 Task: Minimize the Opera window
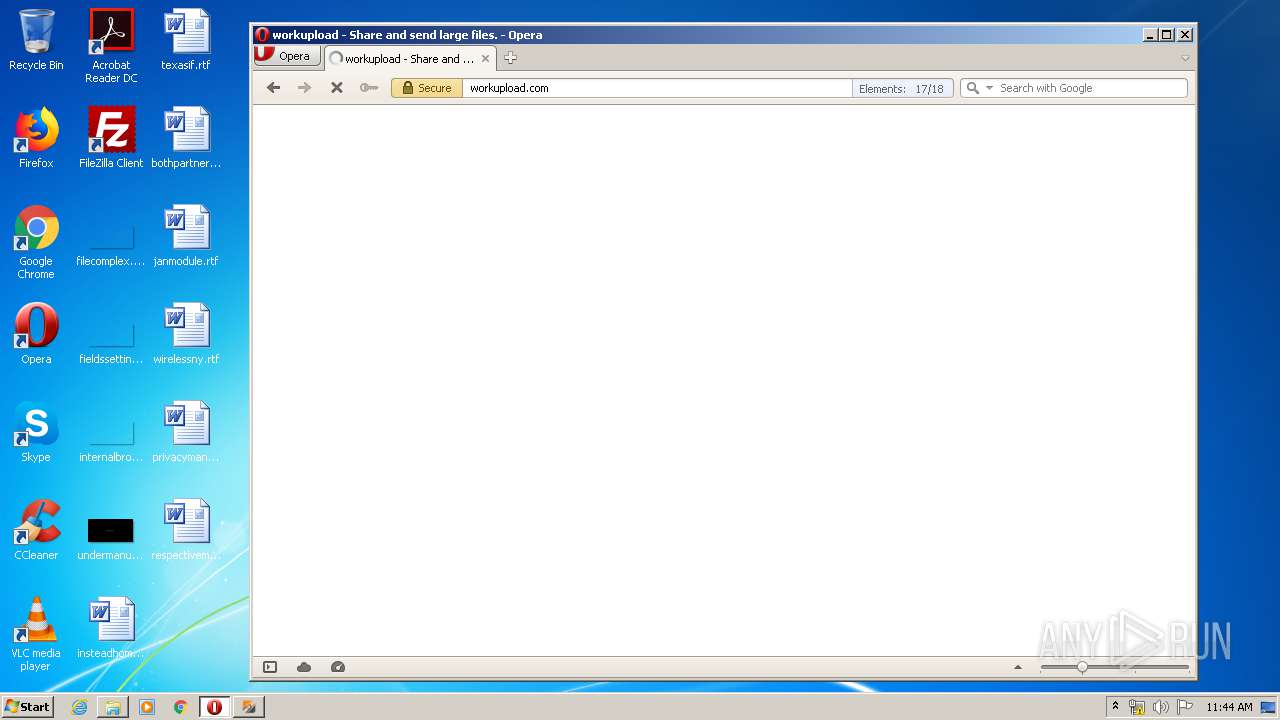coord(1150,34)
